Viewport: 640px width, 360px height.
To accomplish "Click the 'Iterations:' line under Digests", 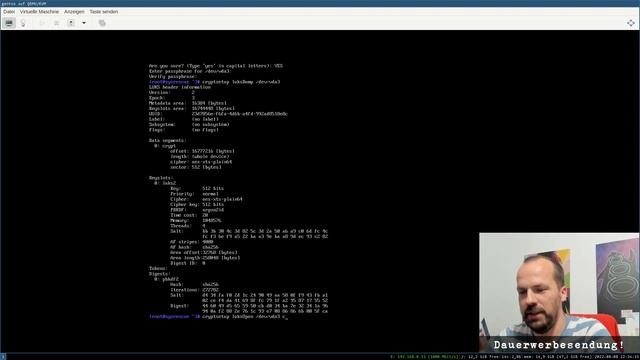I will coord(194,290).
